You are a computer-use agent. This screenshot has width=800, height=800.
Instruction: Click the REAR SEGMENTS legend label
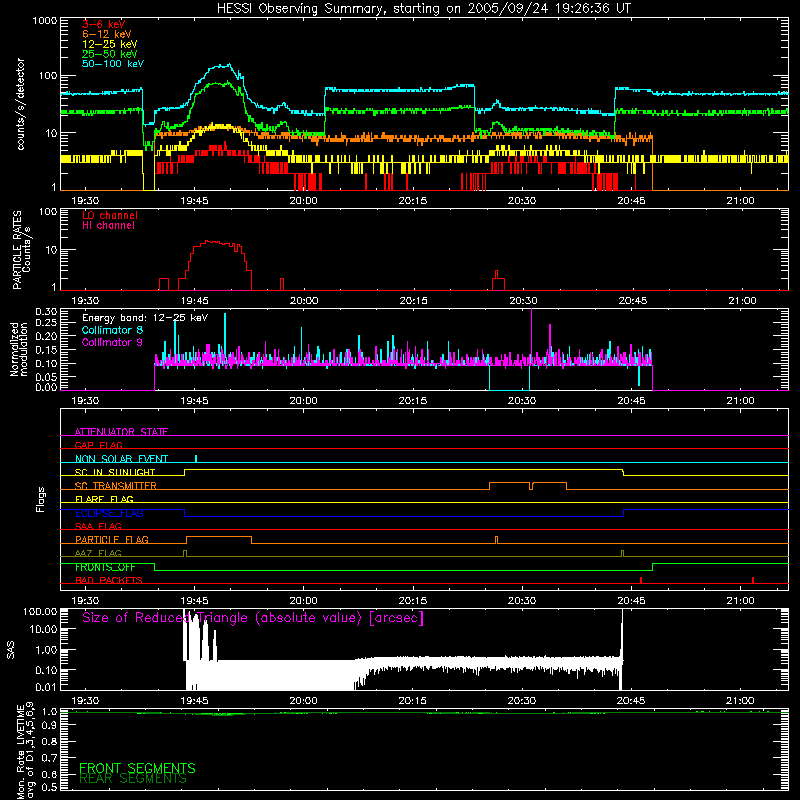(133, 779)
